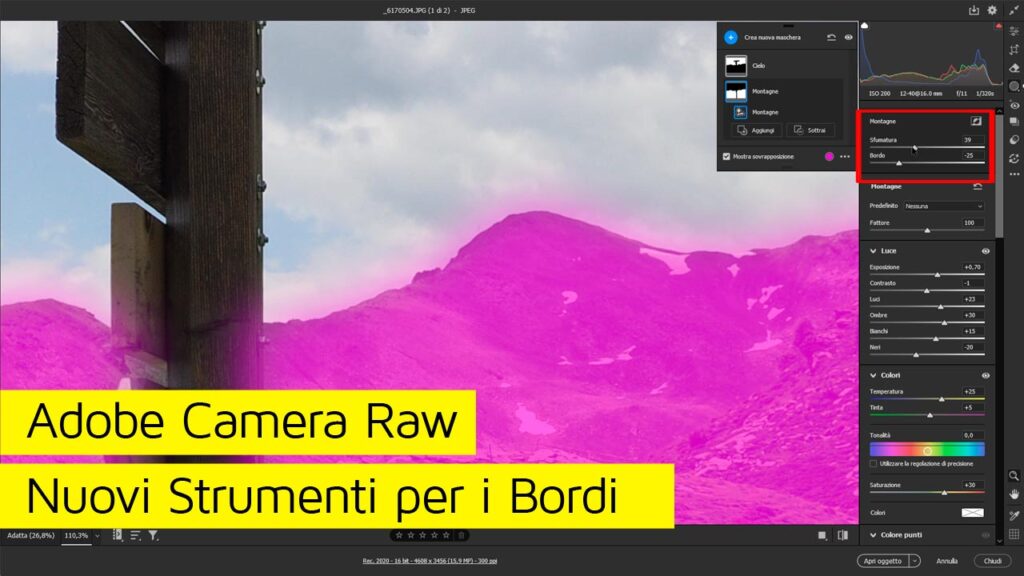1024x576 pixels.
Task: Select the Cielo mask thumbnail
Action: (736, 65)
